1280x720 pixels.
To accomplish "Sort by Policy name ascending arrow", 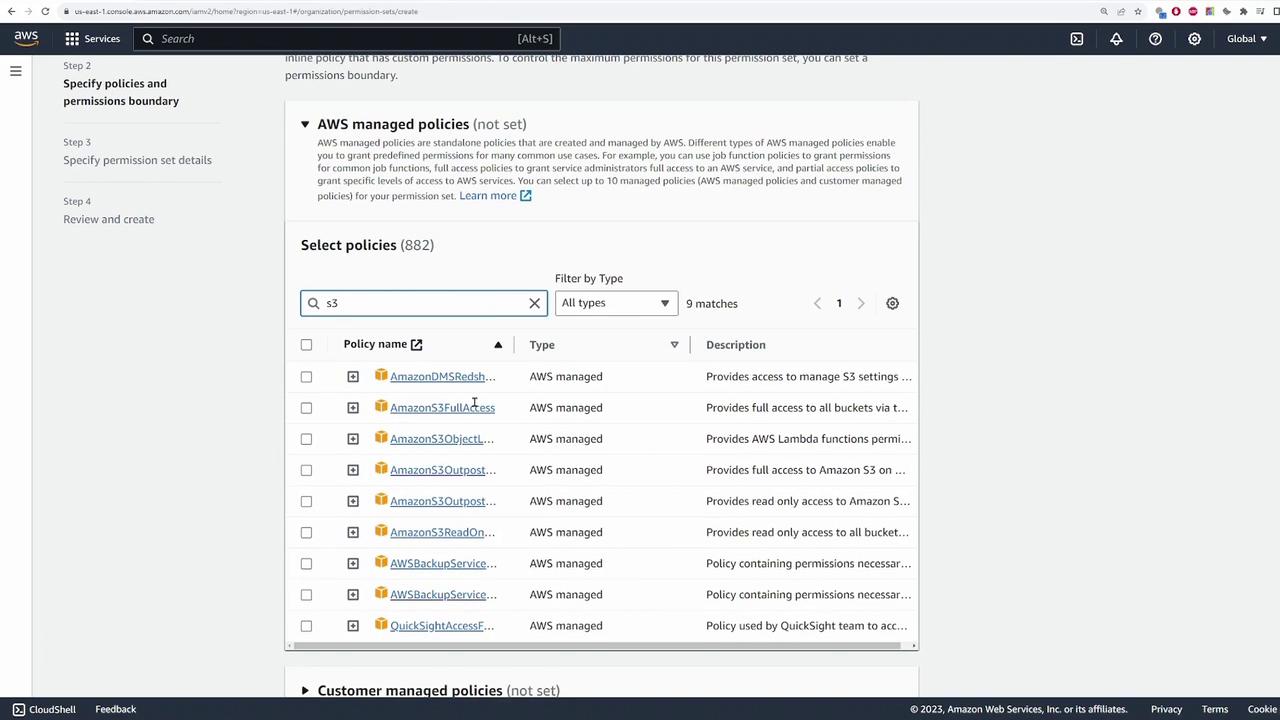I will pyautogui.click(x=498, y=345).
